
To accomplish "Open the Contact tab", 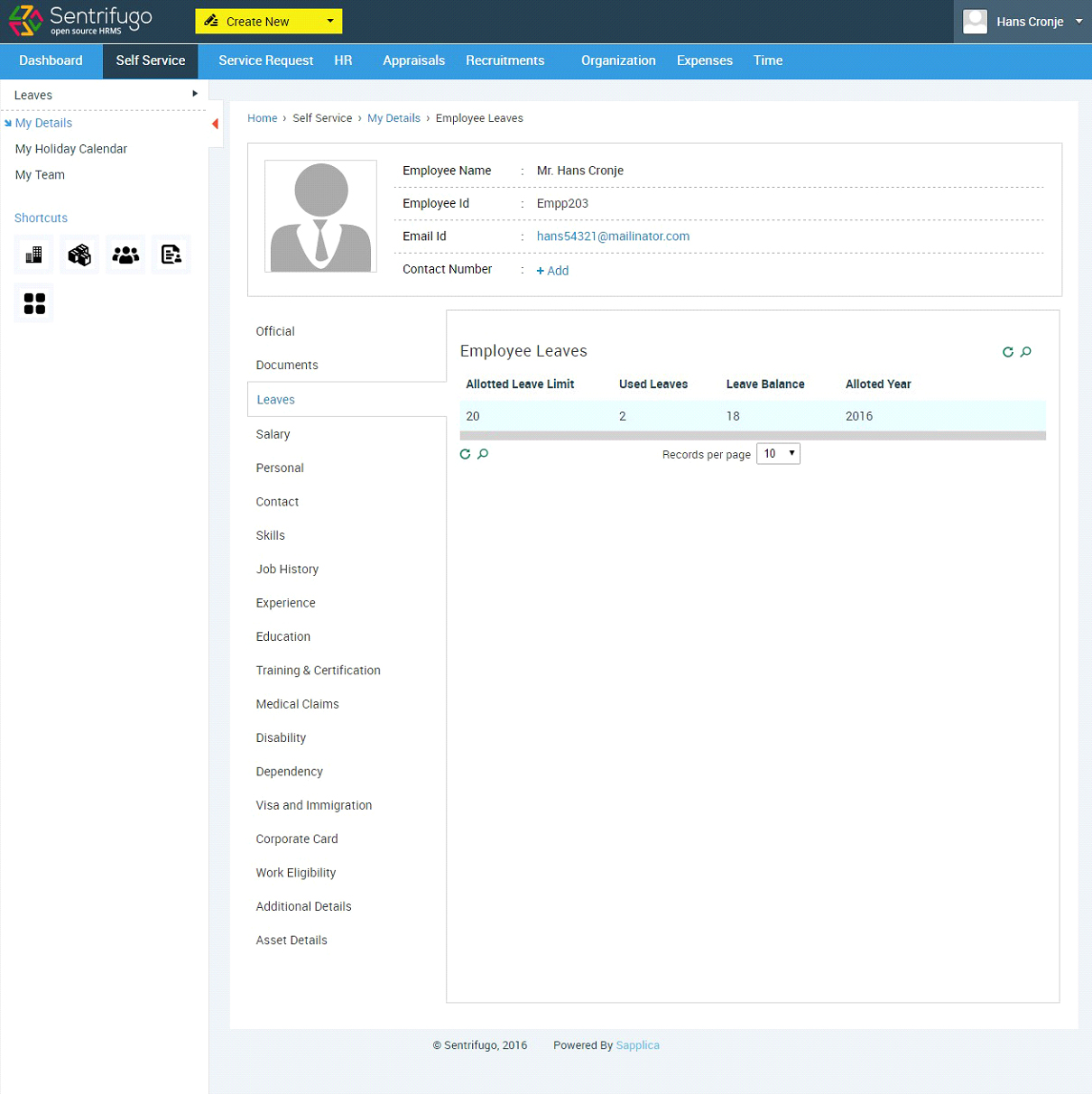I will pos(277,502).
